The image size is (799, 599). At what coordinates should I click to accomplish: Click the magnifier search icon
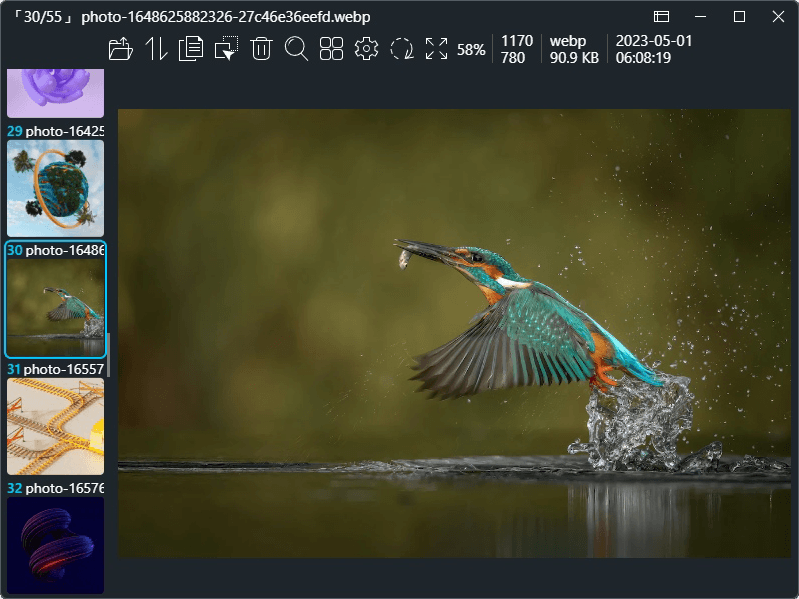coord(296,49)
